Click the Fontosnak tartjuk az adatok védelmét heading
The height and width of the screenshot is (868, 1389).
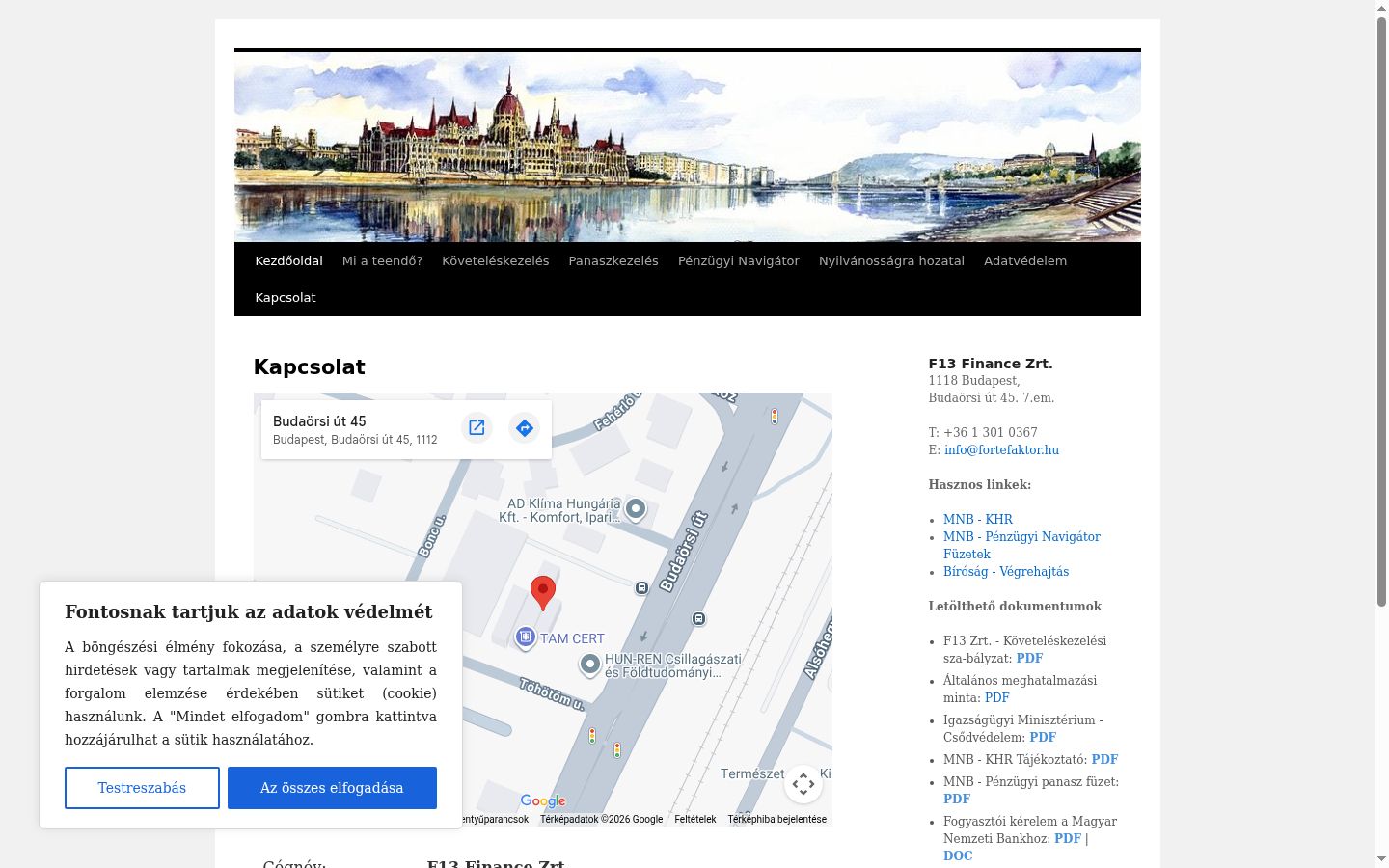249,612
